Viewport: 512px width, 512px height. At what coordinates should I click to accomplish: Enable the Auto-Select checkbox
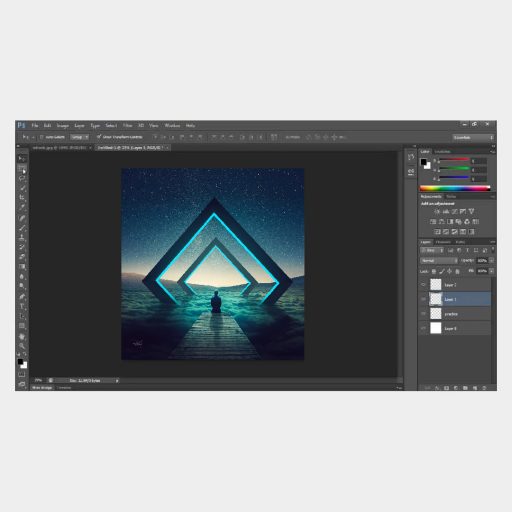42,137
